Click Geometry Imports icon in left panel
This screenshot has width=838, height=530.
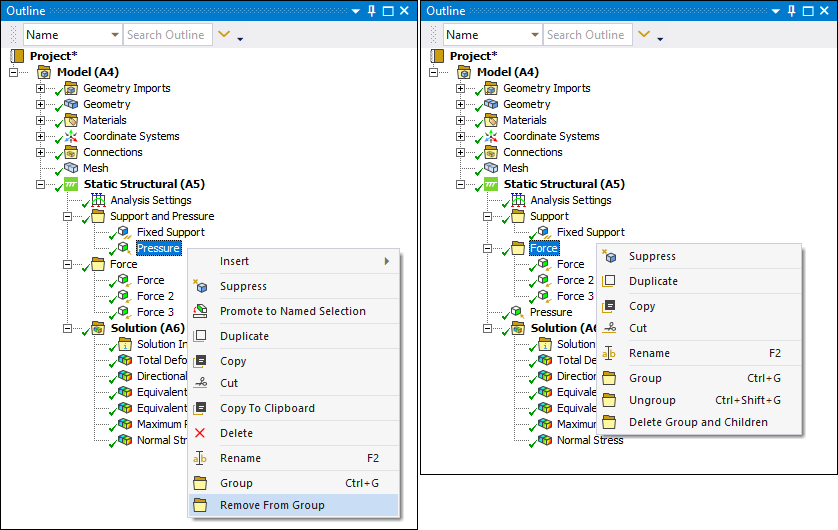[x=71, y=88]
